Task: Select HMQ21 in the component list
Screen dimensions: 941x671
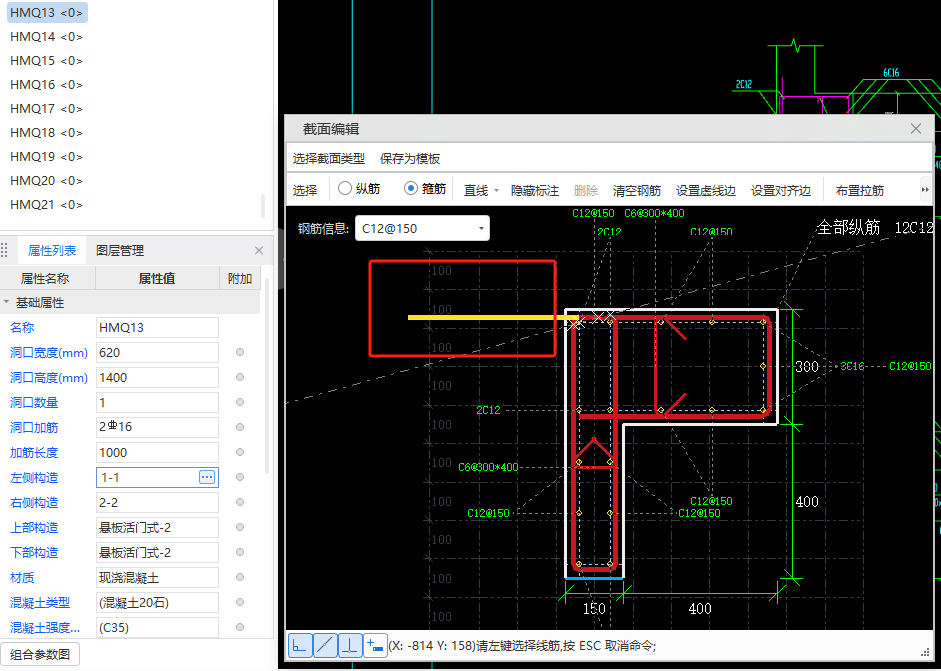Action: tap(47, 205)
